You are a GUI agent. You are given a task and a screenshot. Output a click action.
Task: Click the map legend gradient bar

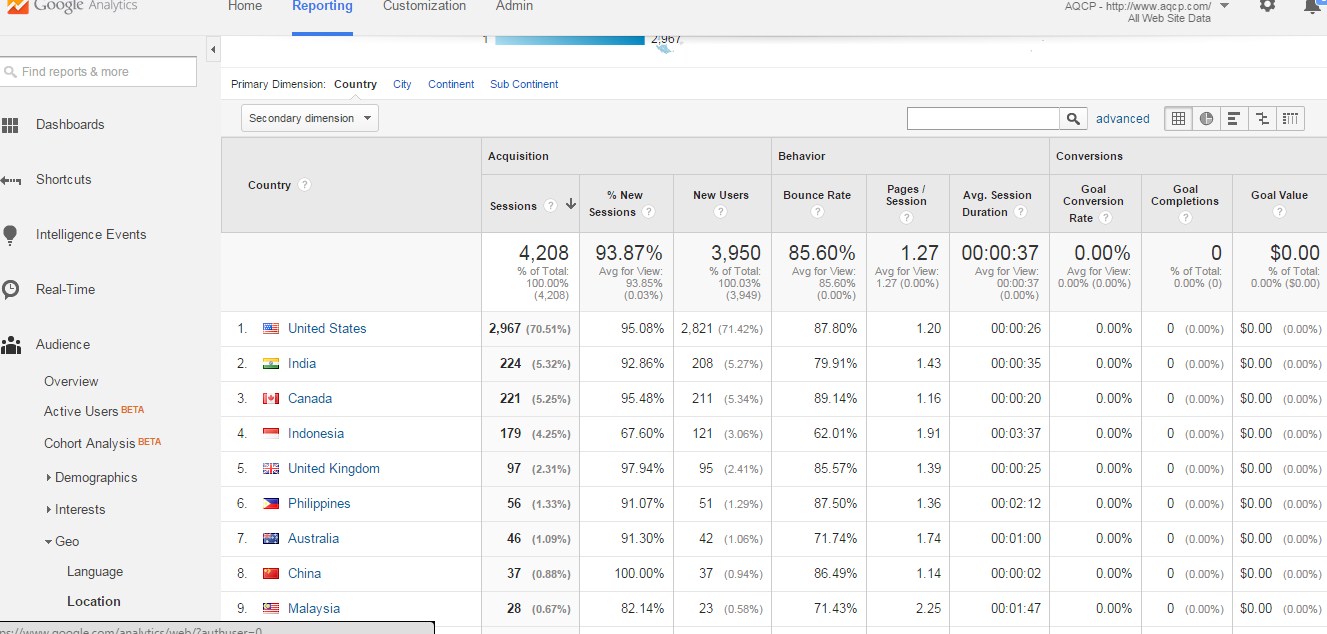(570, 40)
